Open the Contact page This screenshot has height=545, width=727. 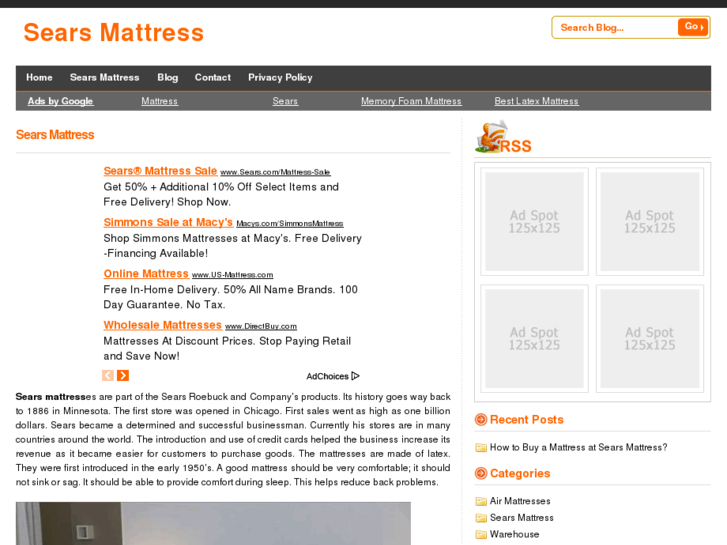(x=213, y=77)
